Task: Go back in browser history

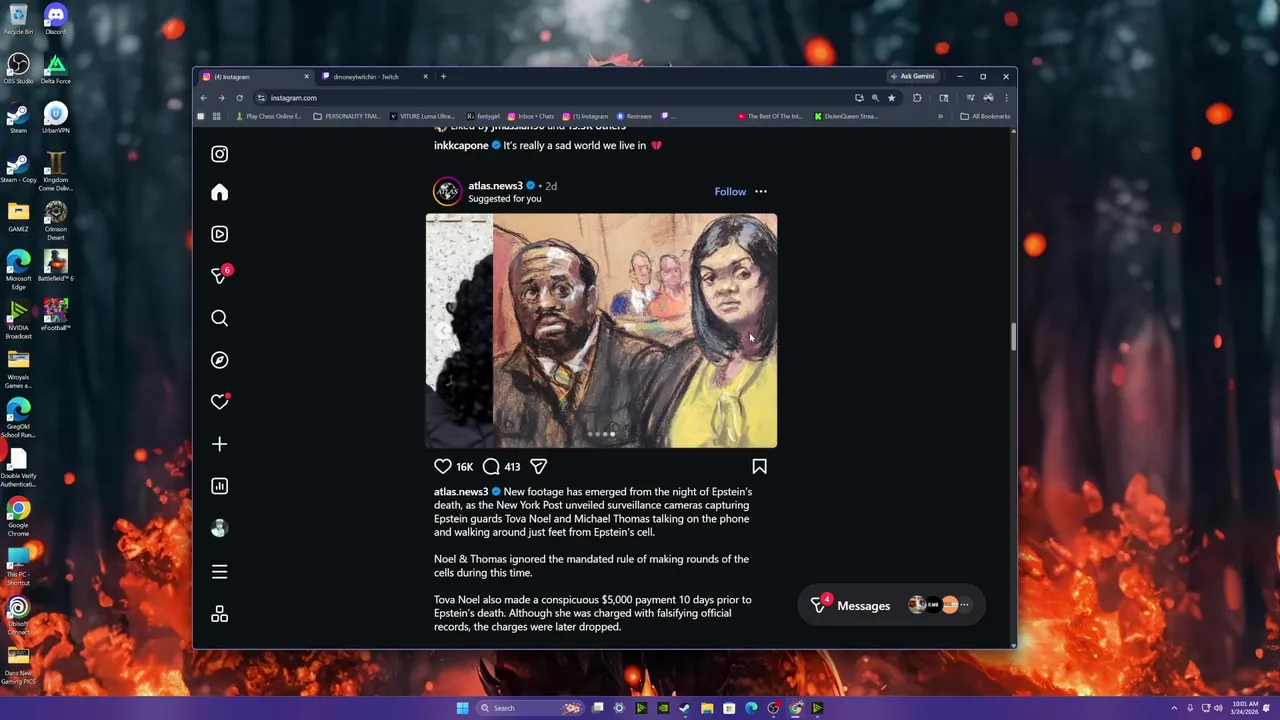Action: [x=203, y=98]
